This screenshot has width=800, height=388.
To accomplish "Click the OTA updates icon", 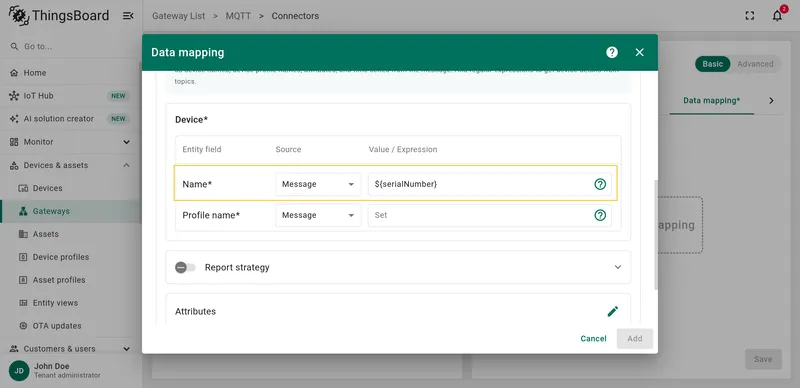I will click(23, 326).
